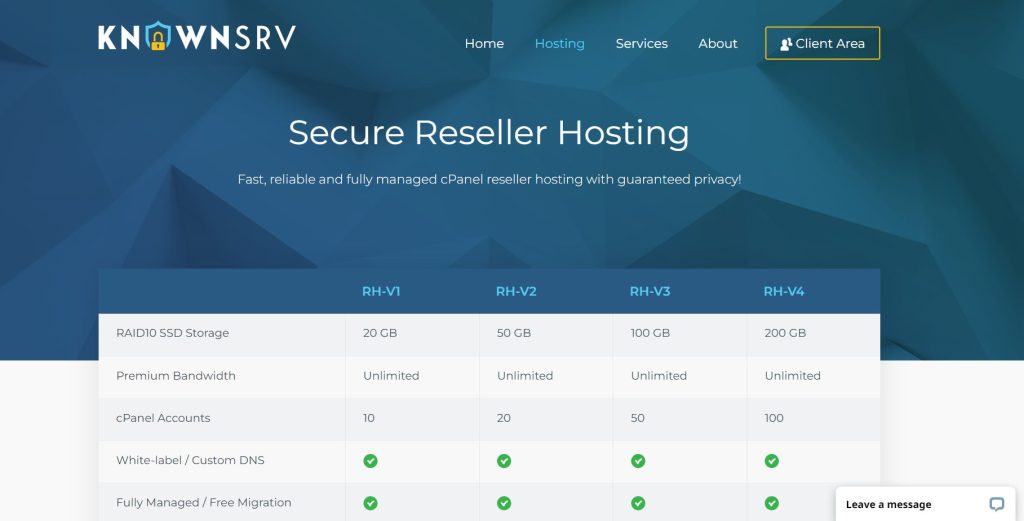Click RH-V2 White-label checkmark icon
The width and height of the screenshot is (1024, 521).
[504, 461]
